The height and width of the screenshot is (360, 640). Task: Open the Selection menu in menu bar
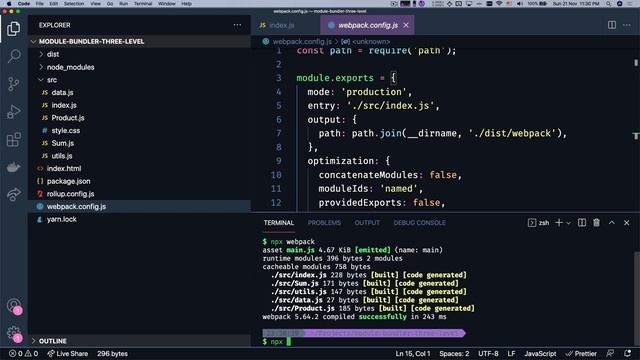74,4
